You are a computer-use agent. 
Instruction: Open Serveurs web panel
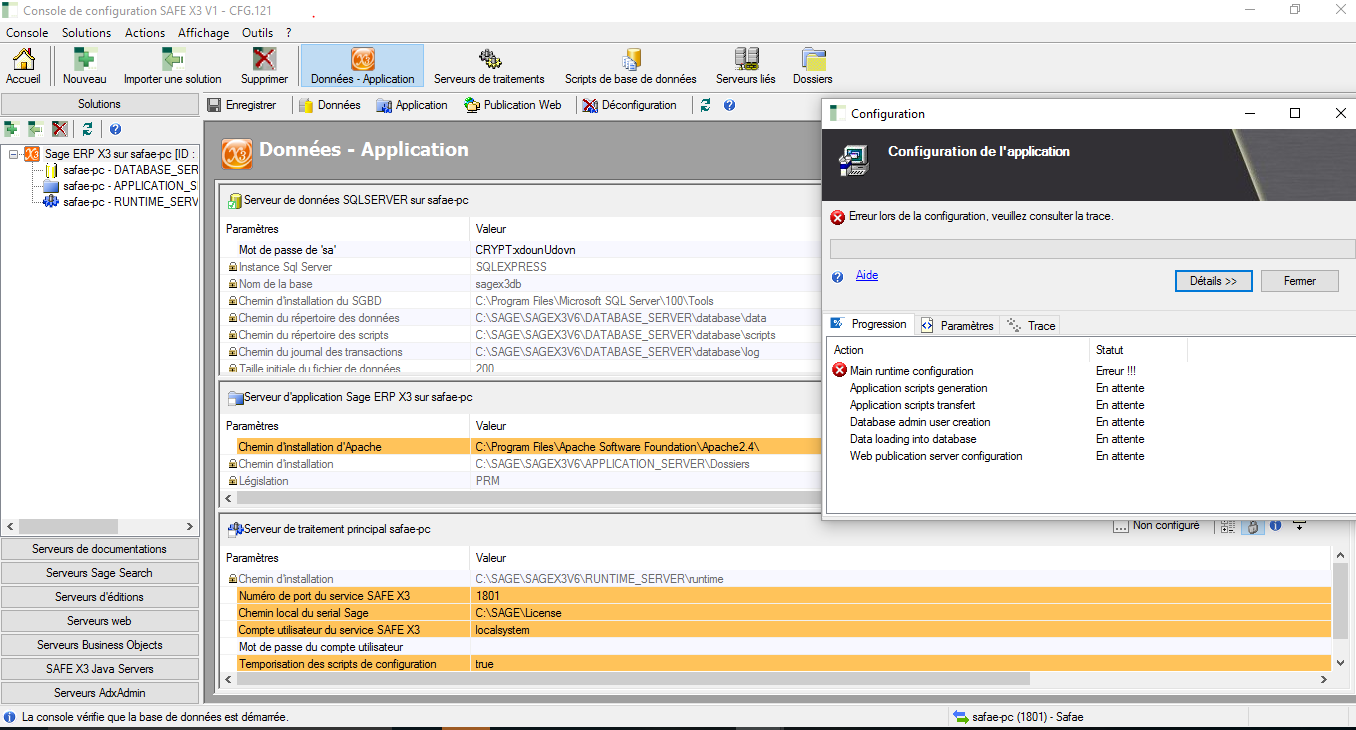[x=99, y=621]
